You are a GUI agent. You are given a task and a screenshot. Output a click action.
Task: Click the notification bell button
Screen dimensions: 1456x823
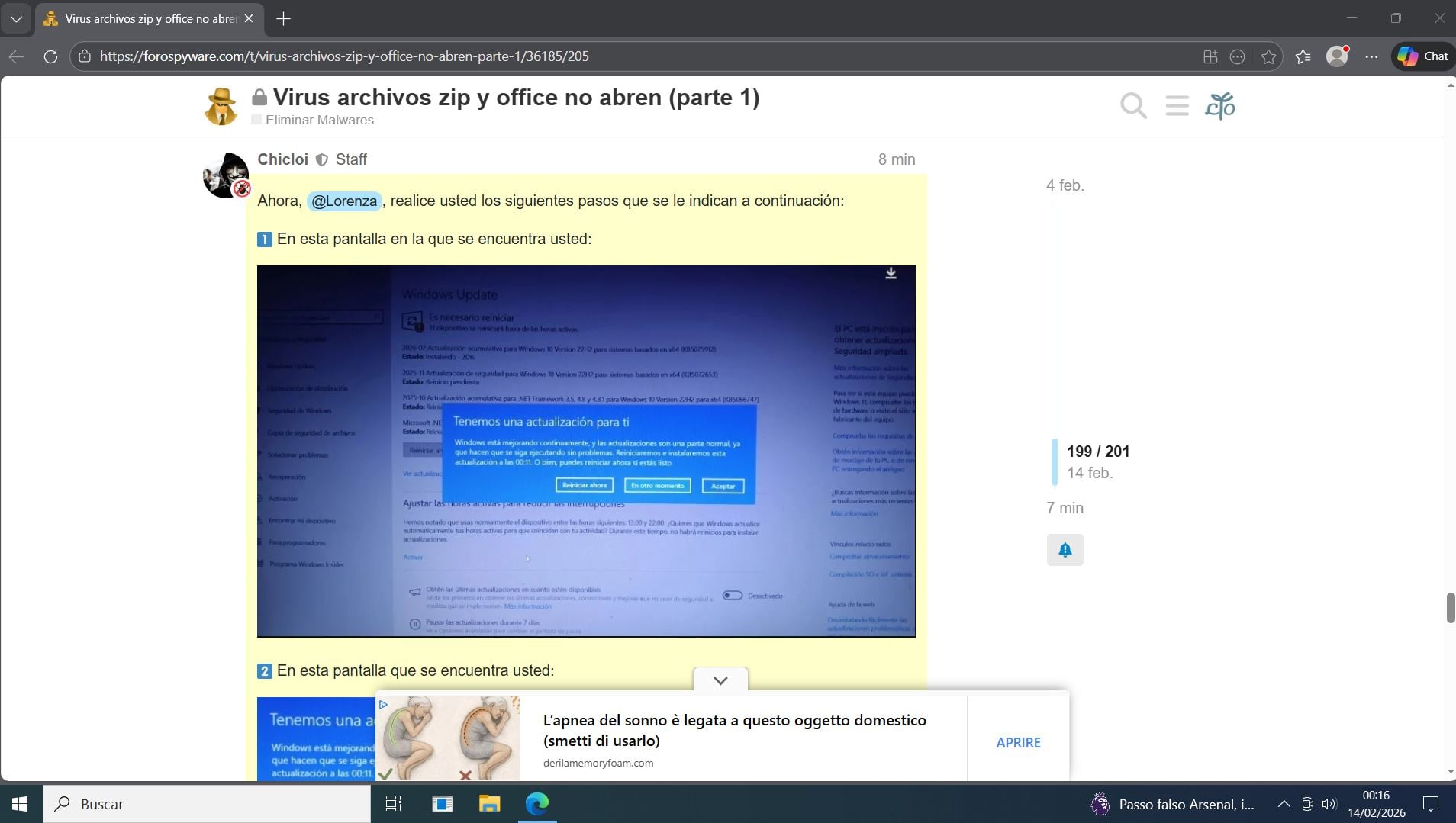[1065, 550]
